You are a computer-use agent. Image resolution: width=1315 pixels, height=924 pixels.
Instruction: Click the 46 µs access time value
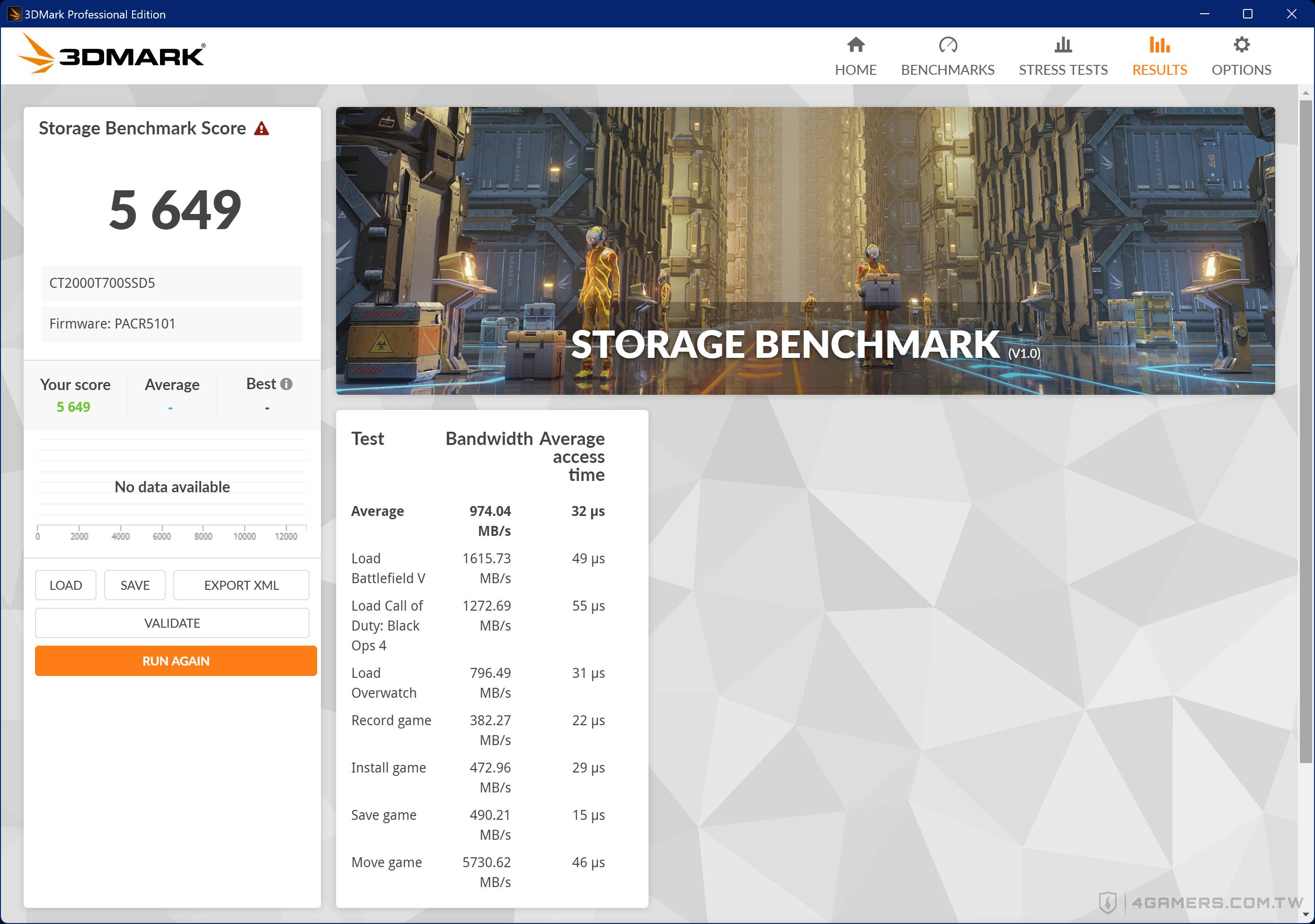coord(588,863)
